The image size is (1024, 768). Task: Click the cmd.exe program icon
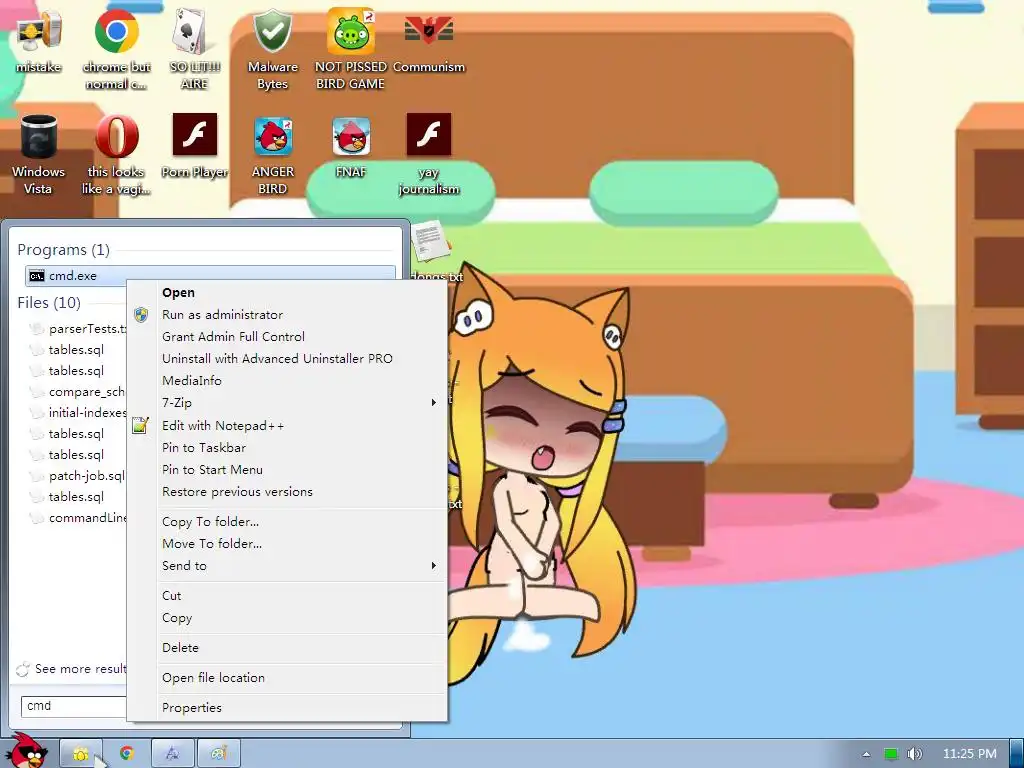coord(37,276)
